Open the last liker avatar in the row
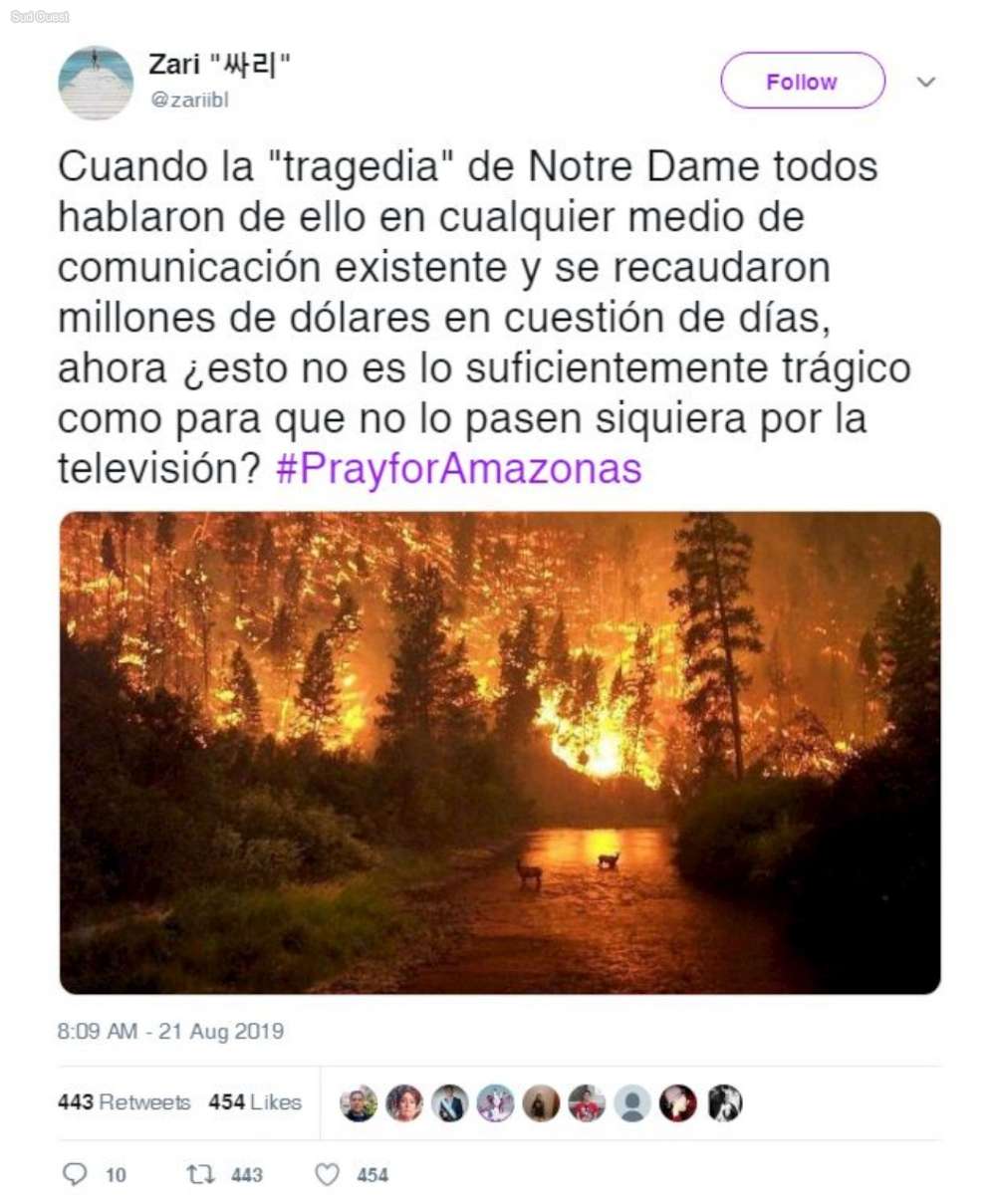This screenshot has height=1204, width=996. click(x=724, y=1102)
